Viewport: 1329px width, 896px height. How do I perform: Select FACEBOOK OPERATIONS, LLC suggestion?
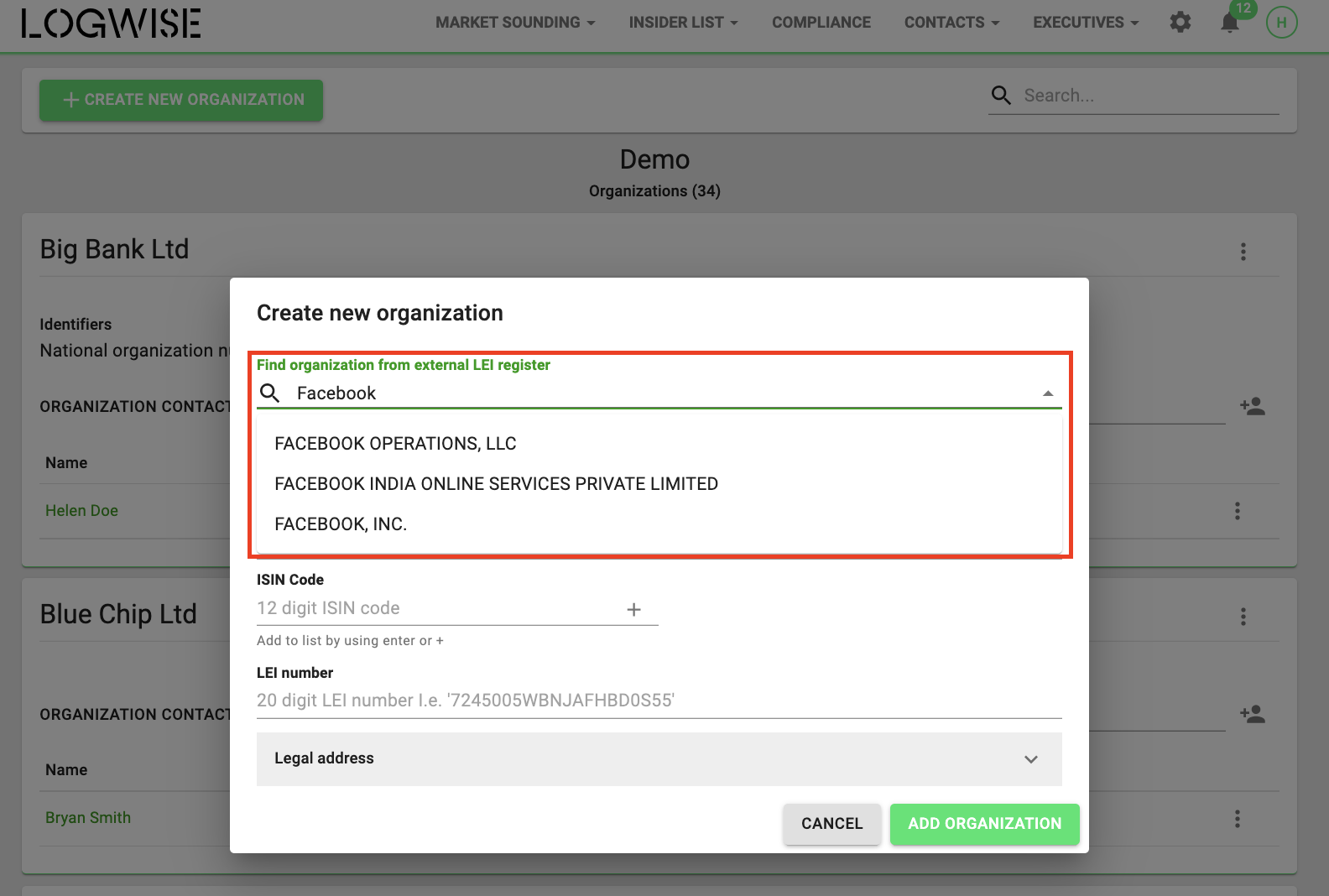[x=659, y=444]
